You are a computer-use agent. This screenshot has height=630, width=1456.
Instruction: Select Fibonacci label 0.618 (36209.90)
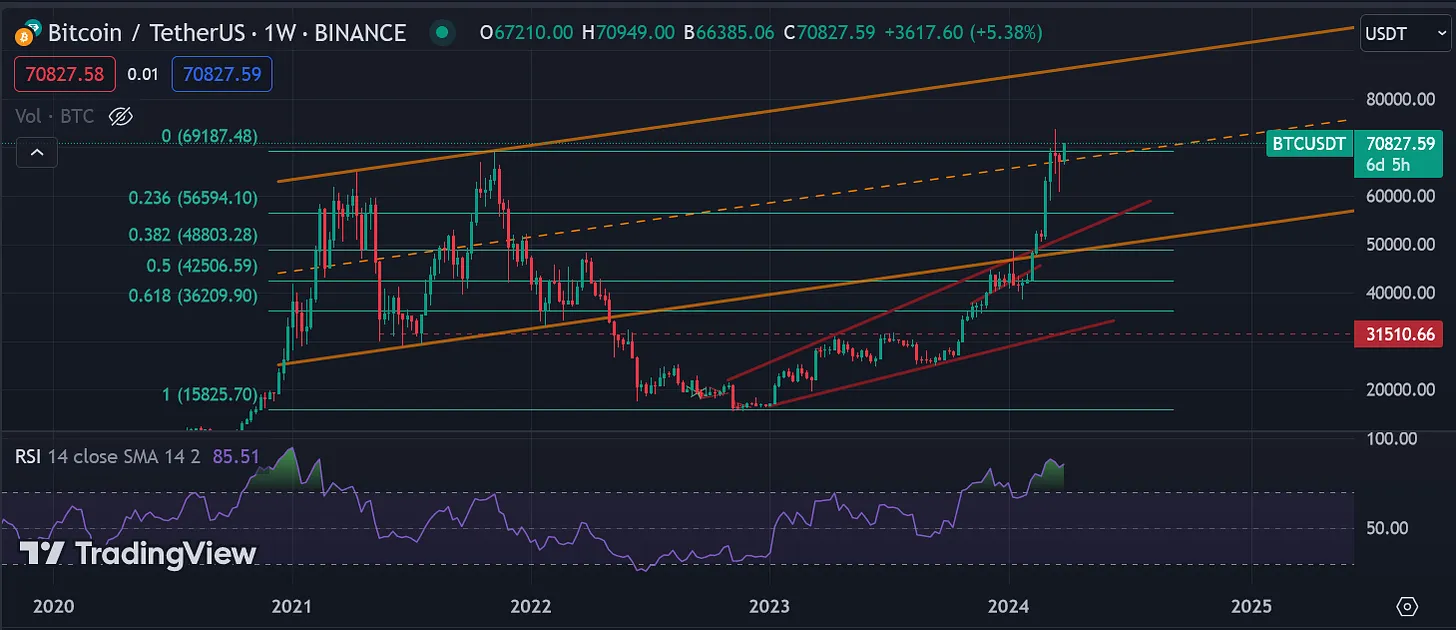[x=193, y=296]
